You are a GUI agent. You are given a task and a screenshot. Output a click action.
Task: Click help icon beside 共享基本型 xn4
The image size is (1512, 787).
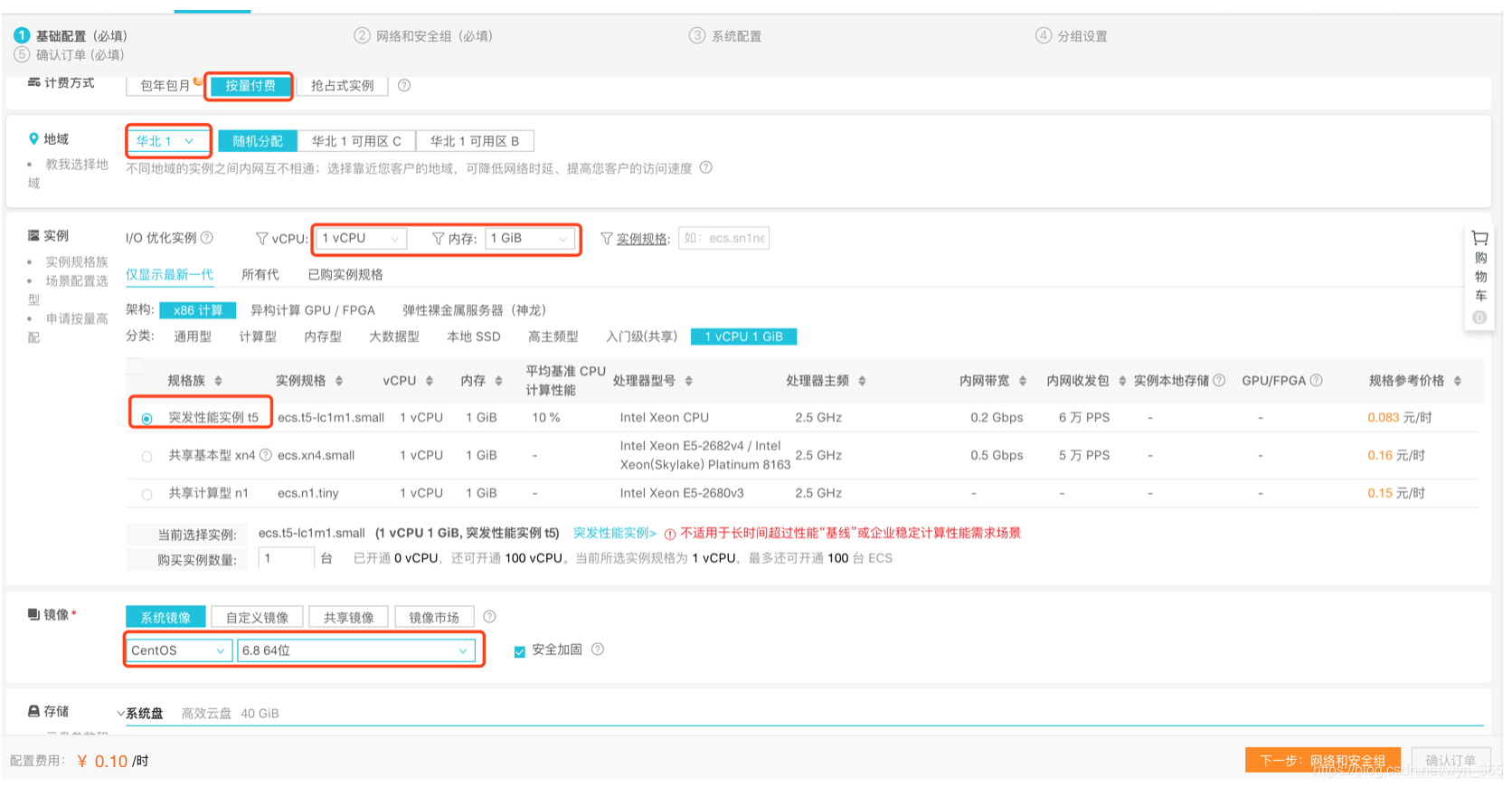pos(266,455)
